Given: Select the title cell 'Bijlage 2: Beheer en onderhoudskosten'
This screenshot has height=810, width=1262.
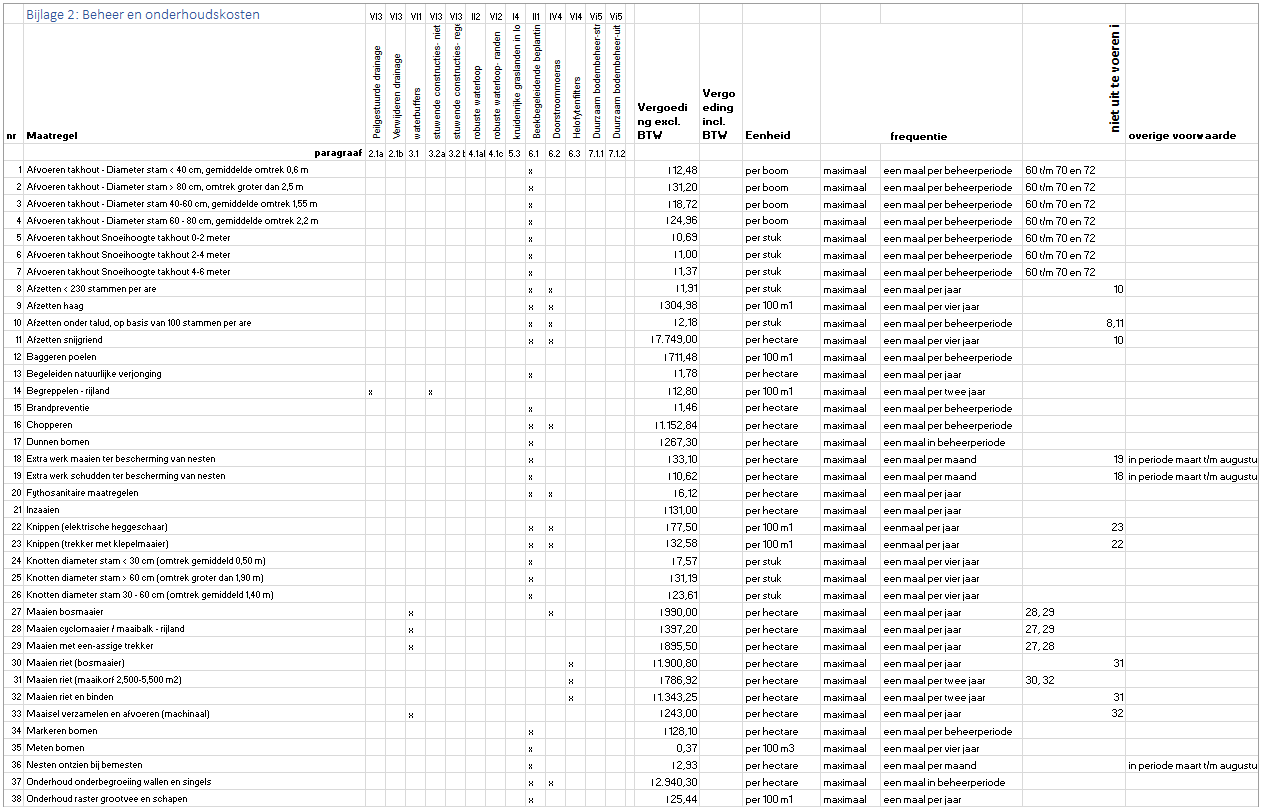Looking at the screenshot, I should [143, 15].
